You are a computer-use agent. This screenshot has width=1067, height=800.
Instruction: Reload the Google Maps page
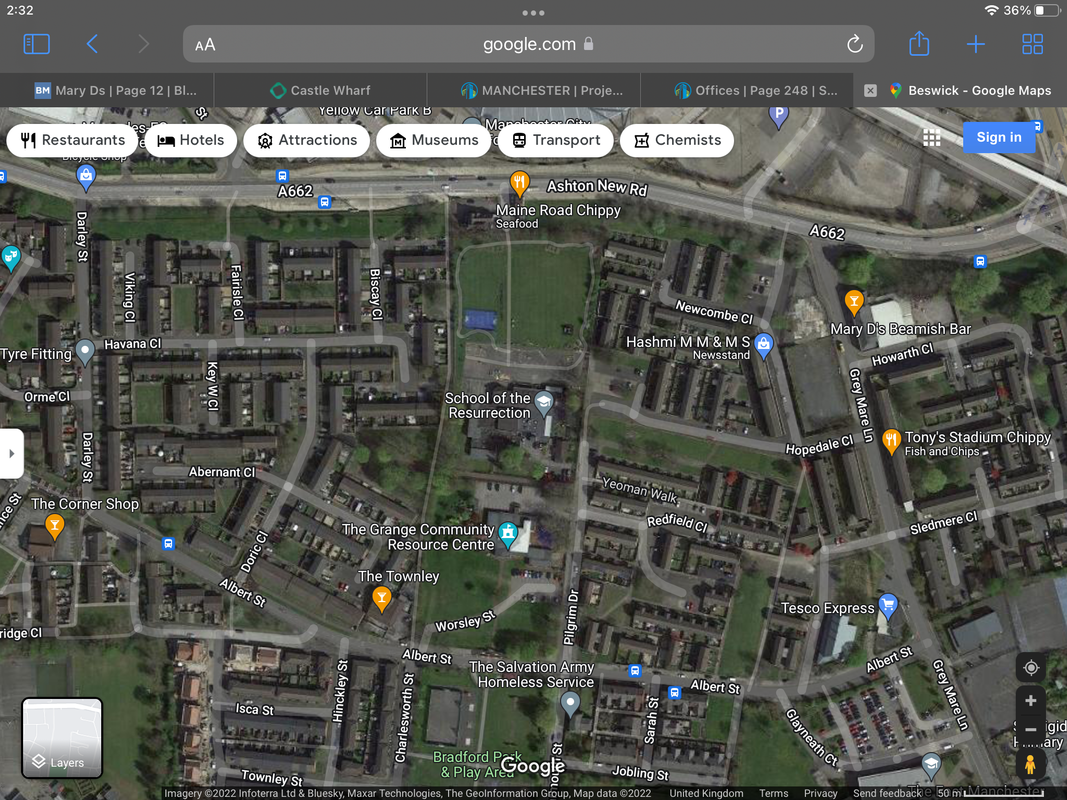[x=855, y=44]
